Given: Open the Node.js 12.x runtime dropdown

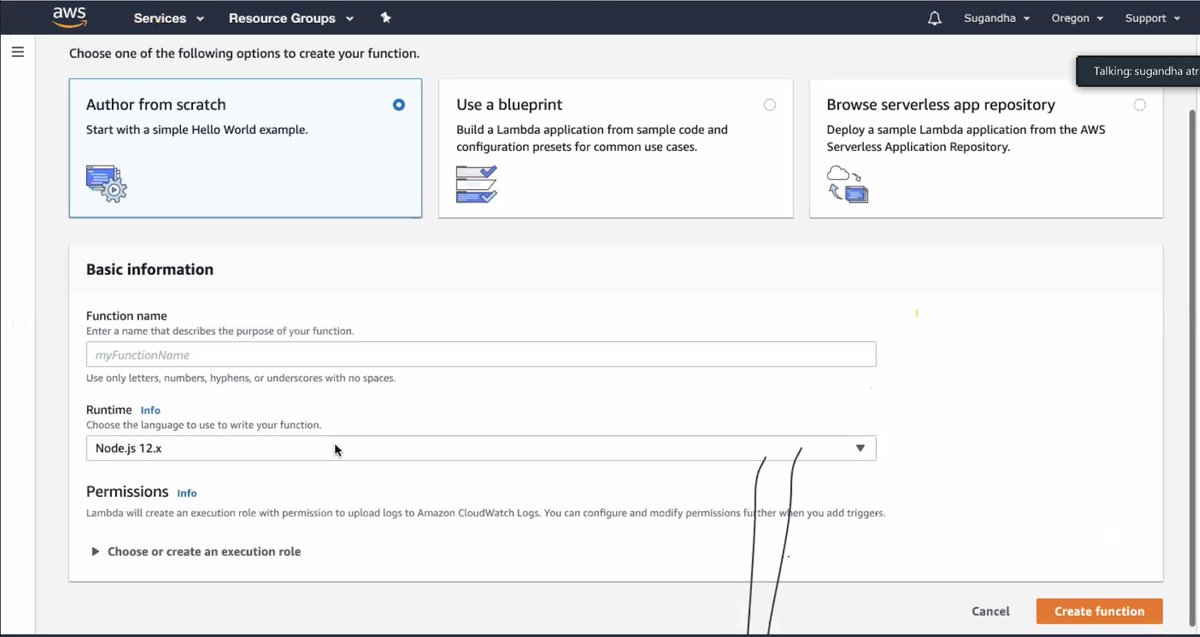Looking at the screenshot, I should (481, 448).
